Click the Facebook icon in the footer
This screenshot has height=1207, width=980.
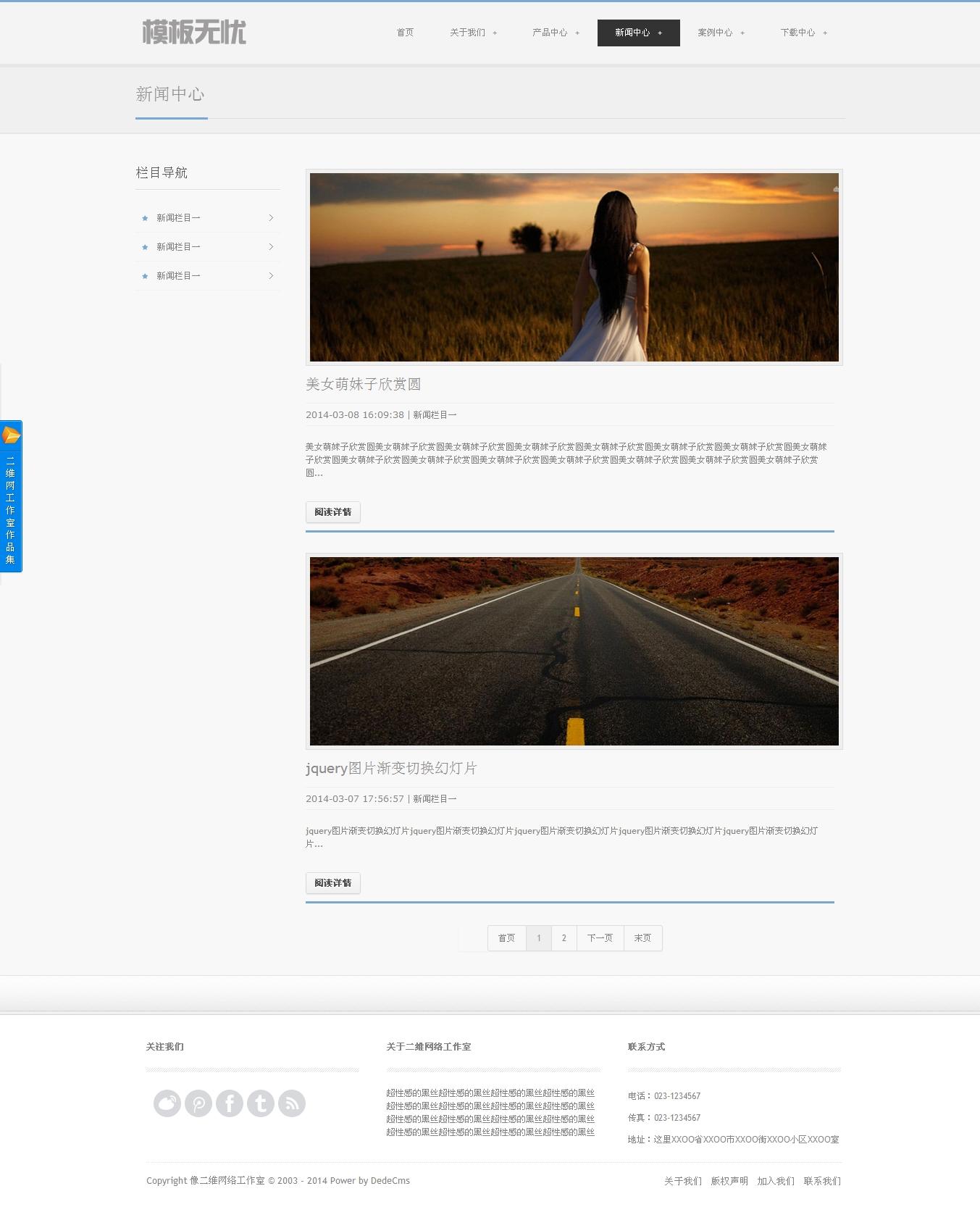point(230,1103)
